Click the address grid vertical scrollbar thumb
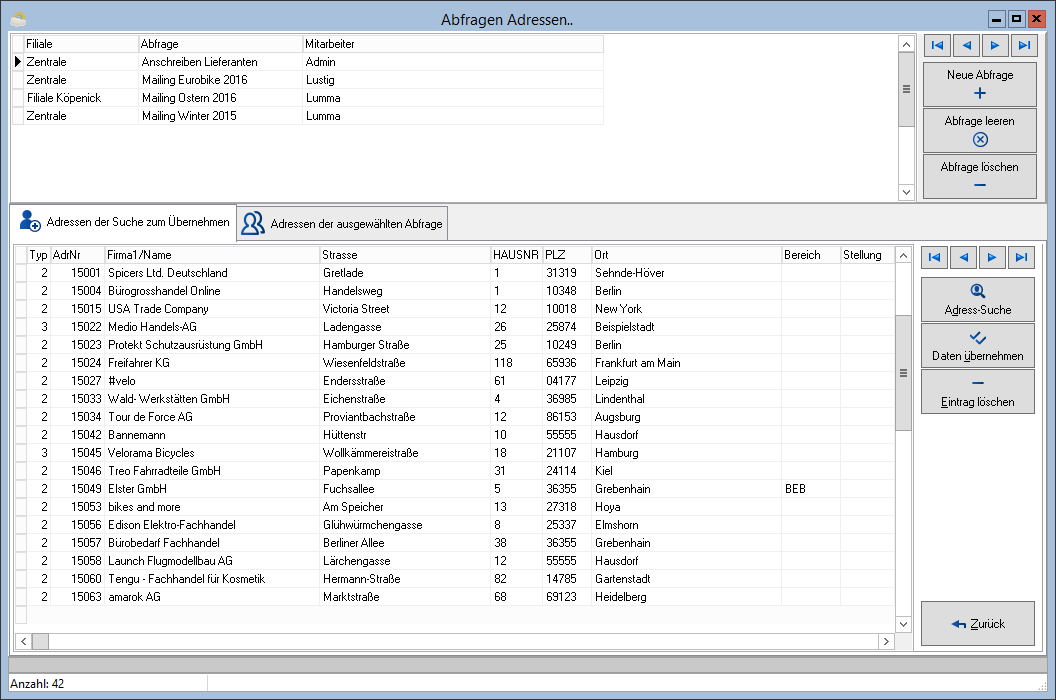This screenshot has height=700, width=1056. pos(903,373)
